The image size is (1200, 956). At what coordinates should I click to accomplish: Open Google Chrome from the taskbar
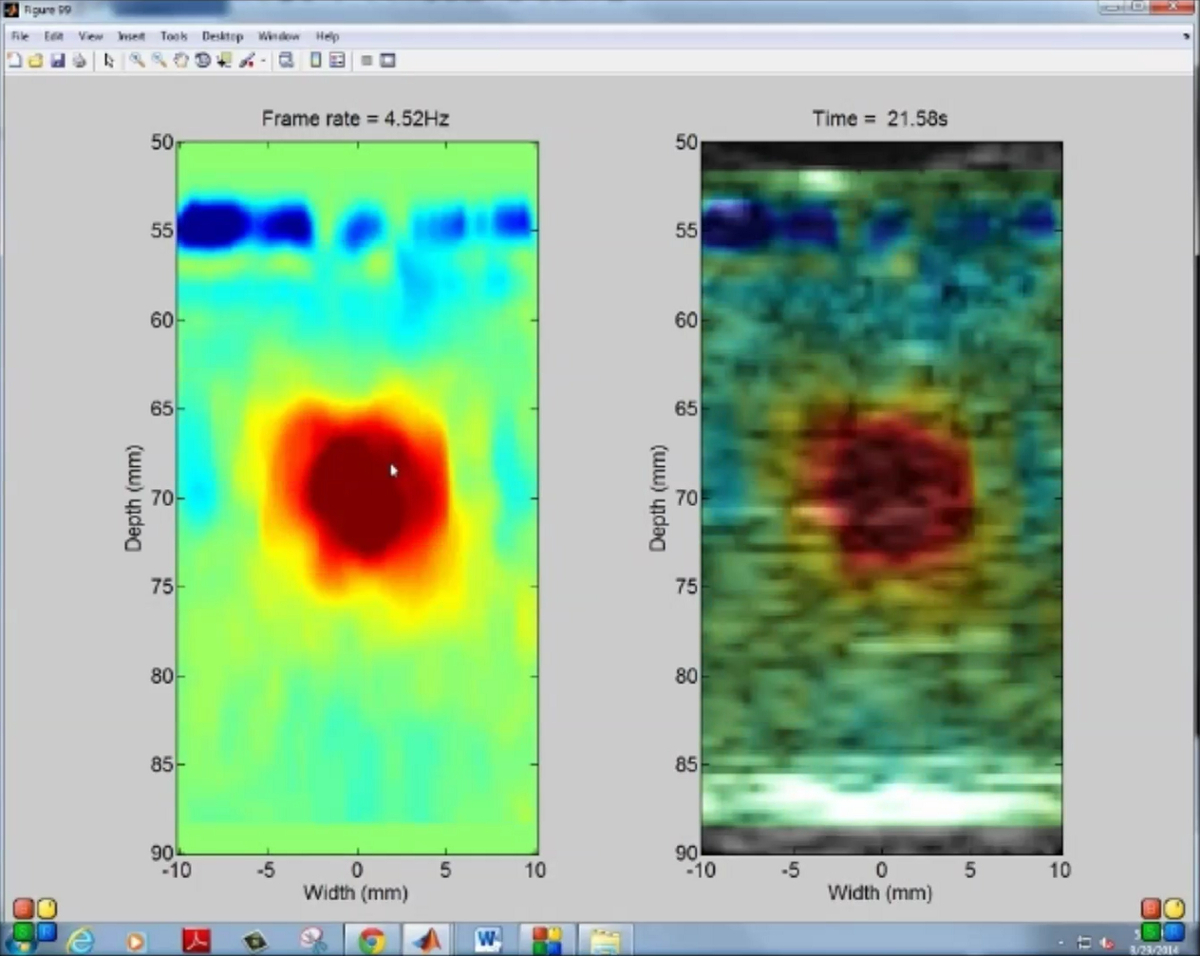pos(372,940)
